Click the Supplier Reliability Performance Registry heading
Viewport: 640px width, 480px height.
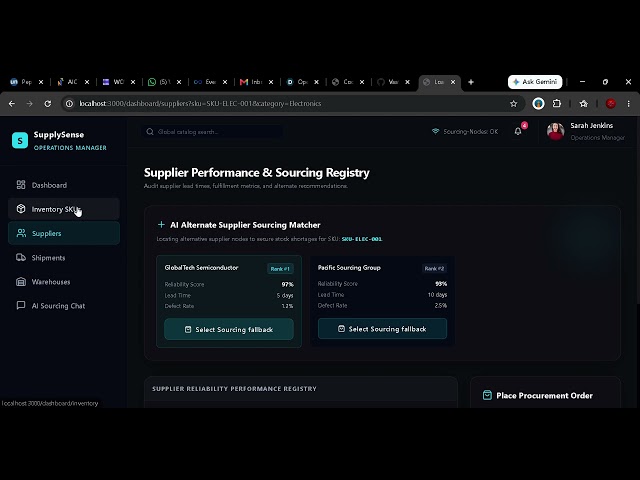[x=234, y=389]
